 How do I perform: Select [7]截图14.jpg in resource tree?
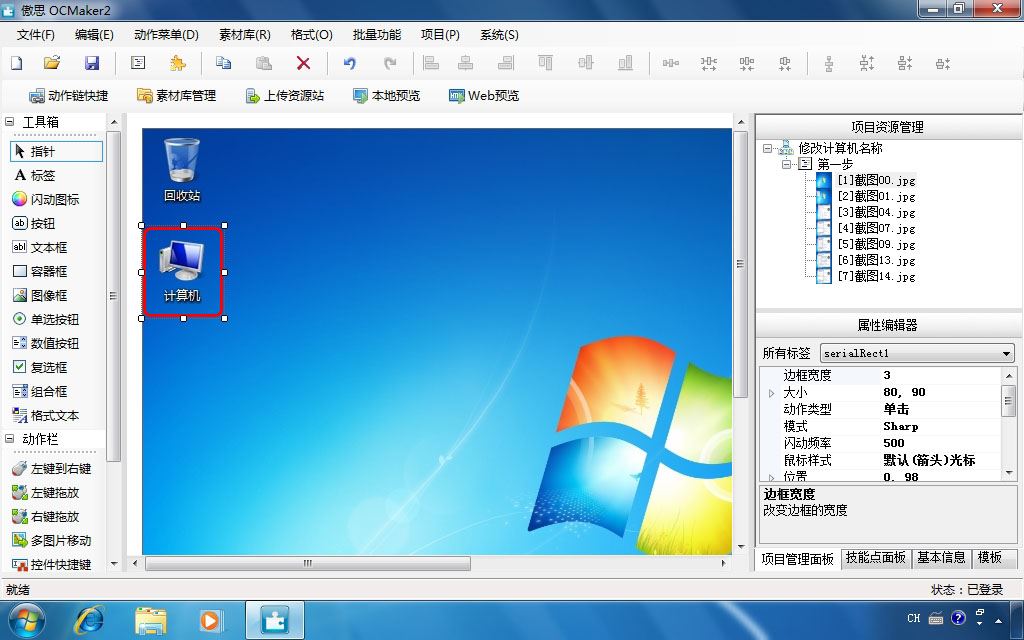pyautogui.click(x=876, y=276)
